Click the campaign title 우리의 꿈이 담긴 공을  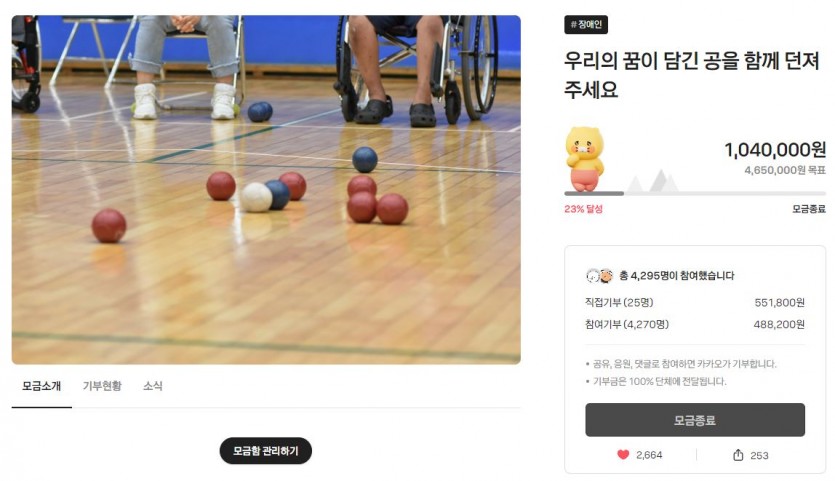(x=692, y=75)
